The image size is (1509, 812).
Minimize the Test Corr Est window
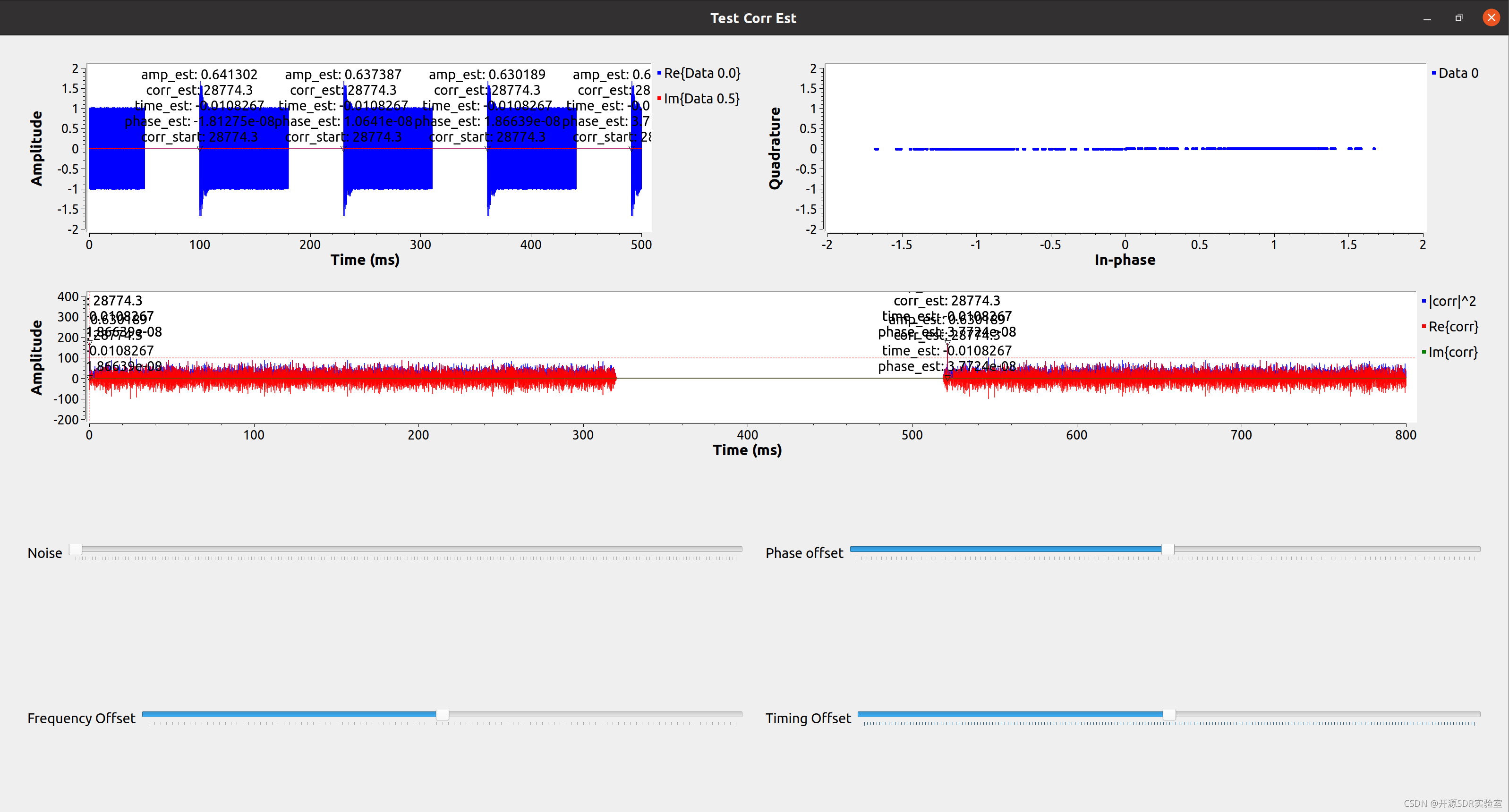pos(1427,18)
